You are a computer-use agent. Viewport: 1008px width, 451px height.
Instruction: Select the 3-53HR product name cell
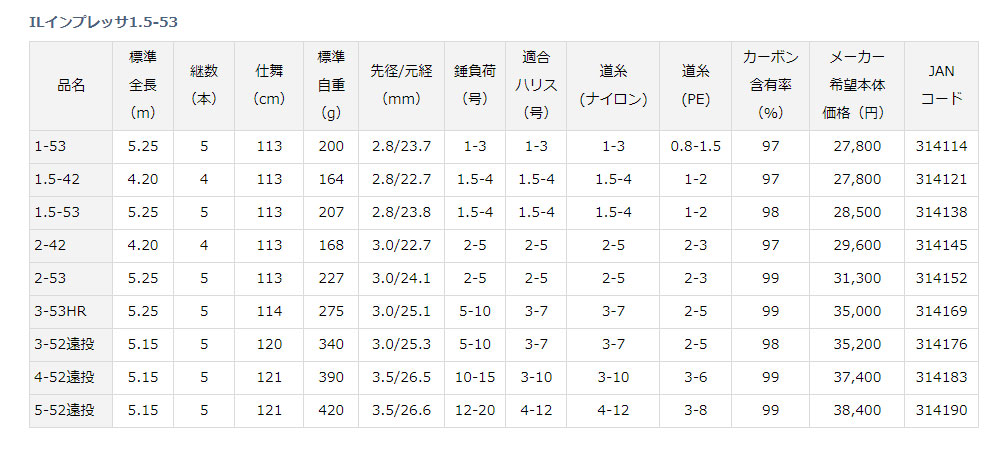click(61, 311)
